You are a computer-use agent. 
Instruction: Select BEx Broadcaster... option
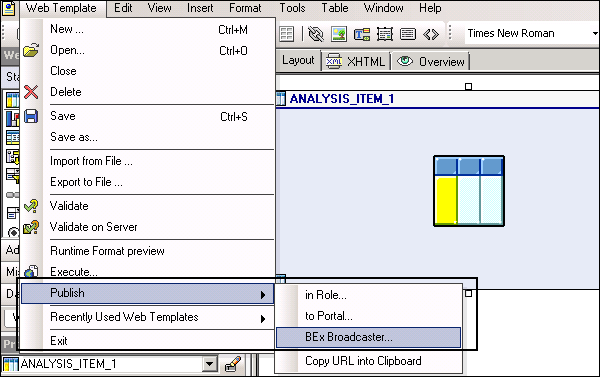[x=368, y=337]
